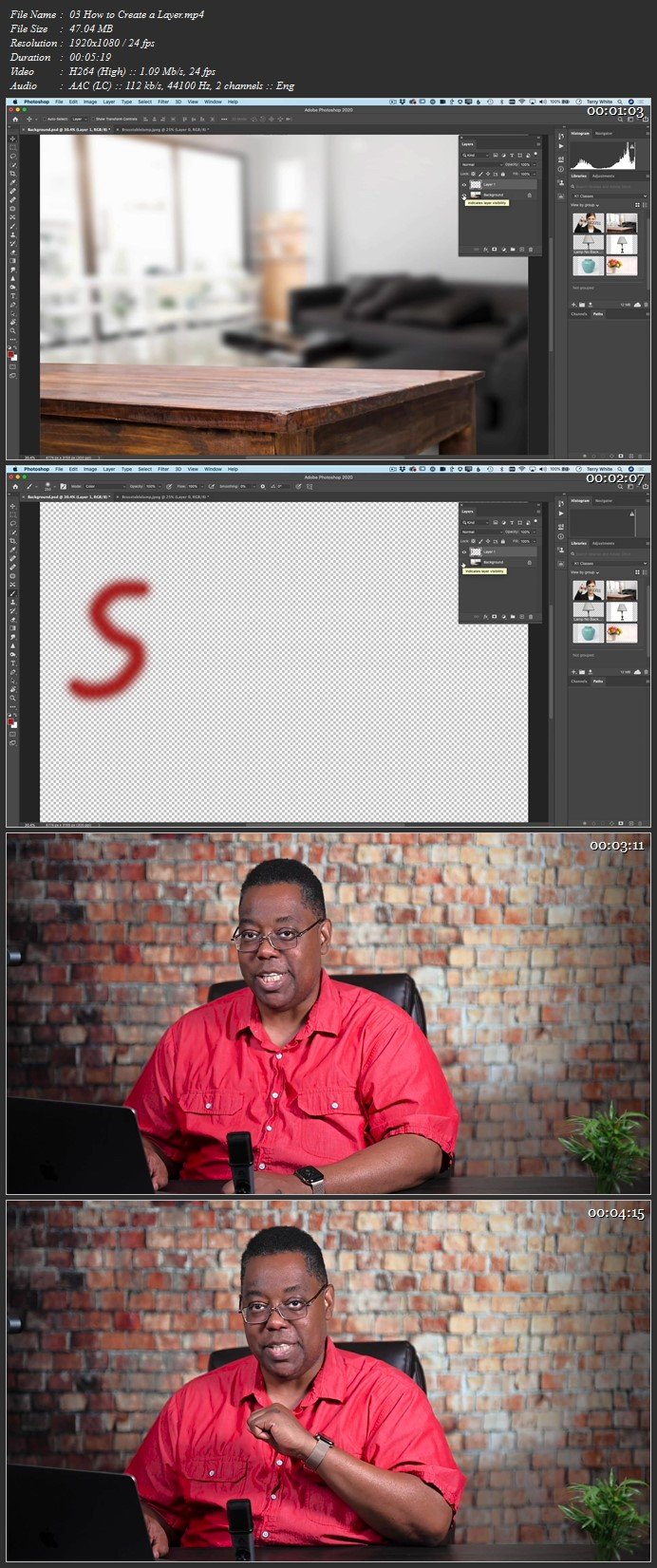
Task: Toggle layer filtering switch in the table screenshot
Action: click(535, 154)
